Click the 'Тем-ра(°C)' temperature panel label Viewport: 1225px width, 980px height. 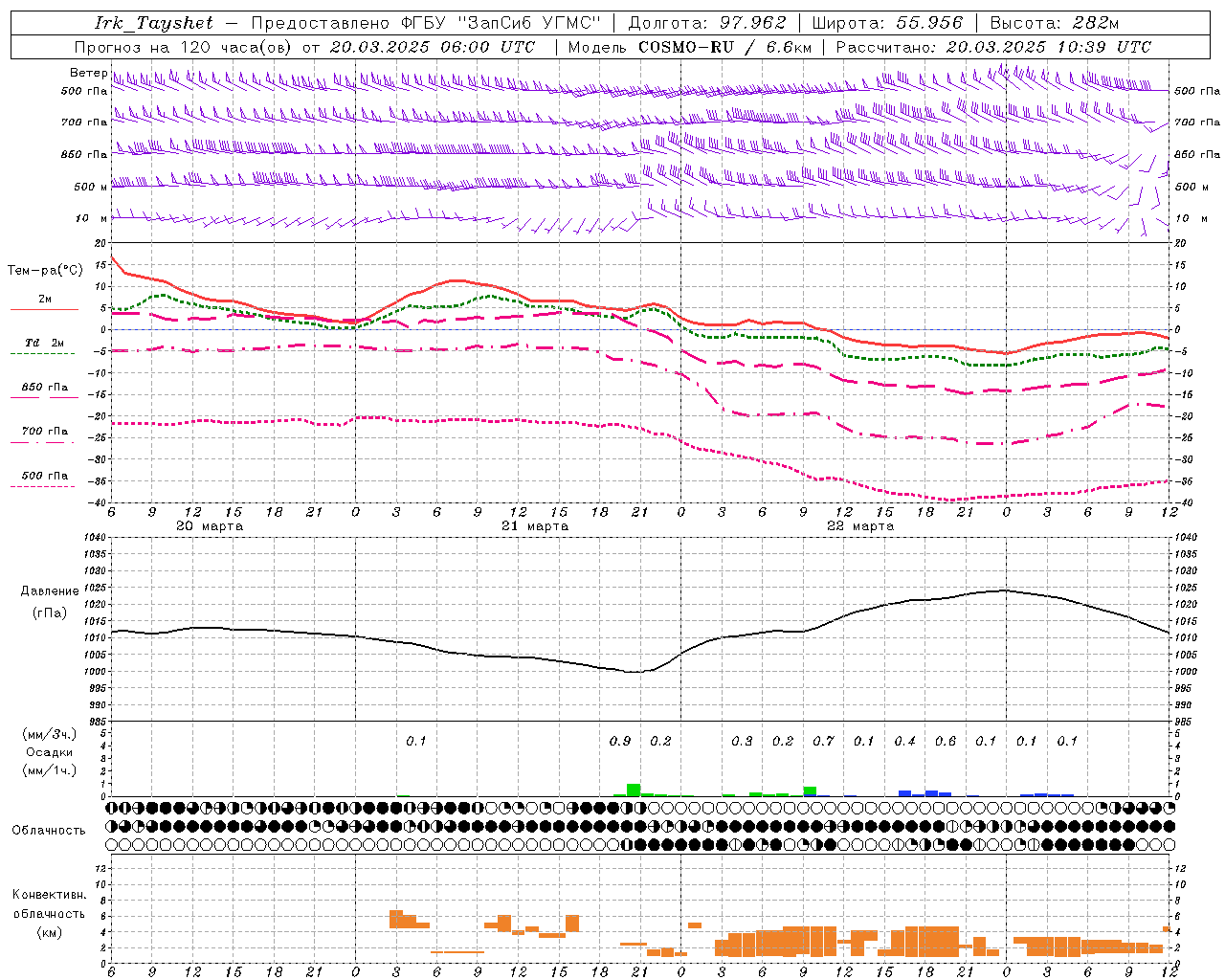coord(45,271)
